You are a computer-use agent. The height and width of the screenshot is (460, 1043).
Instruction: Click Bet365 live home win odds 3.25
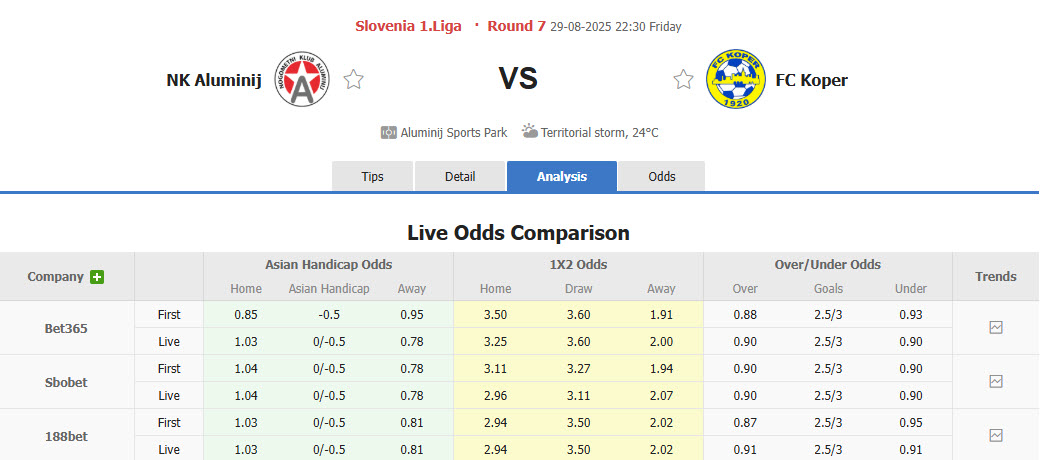[x=495, y=341]
